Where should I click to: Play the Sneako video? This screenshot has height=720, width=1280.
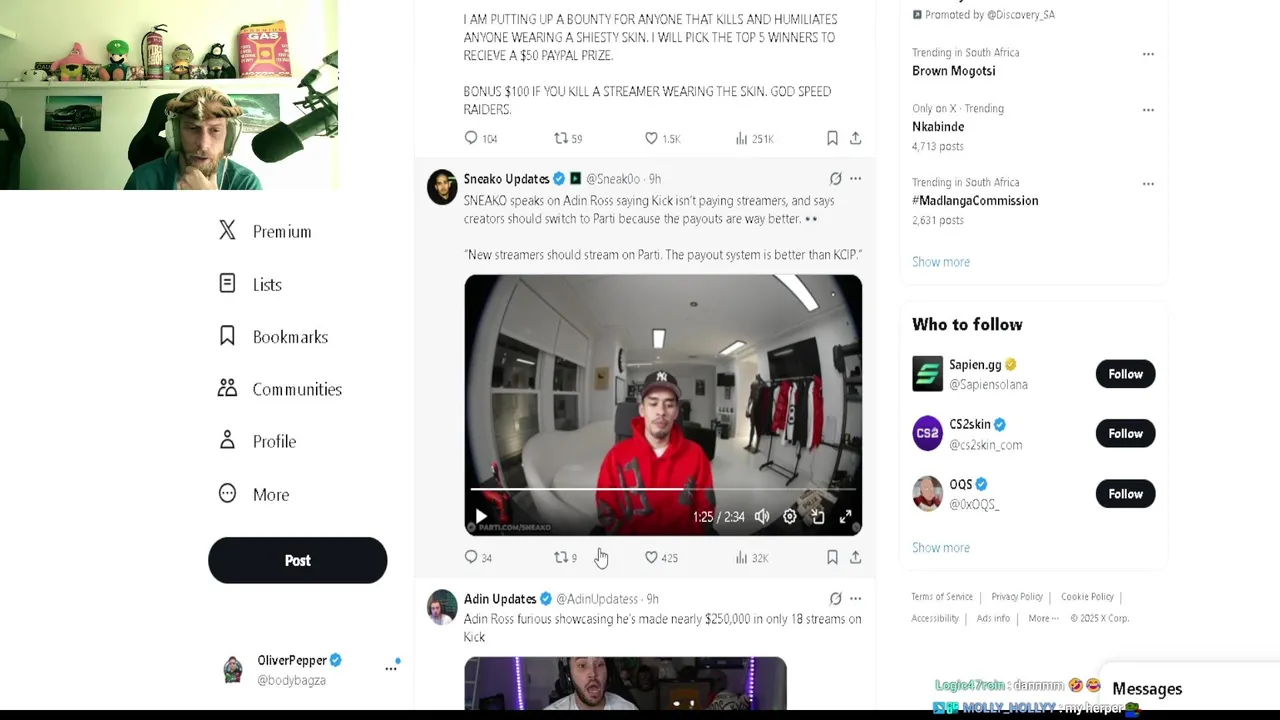pyautogui.click(x=481, y=517)
